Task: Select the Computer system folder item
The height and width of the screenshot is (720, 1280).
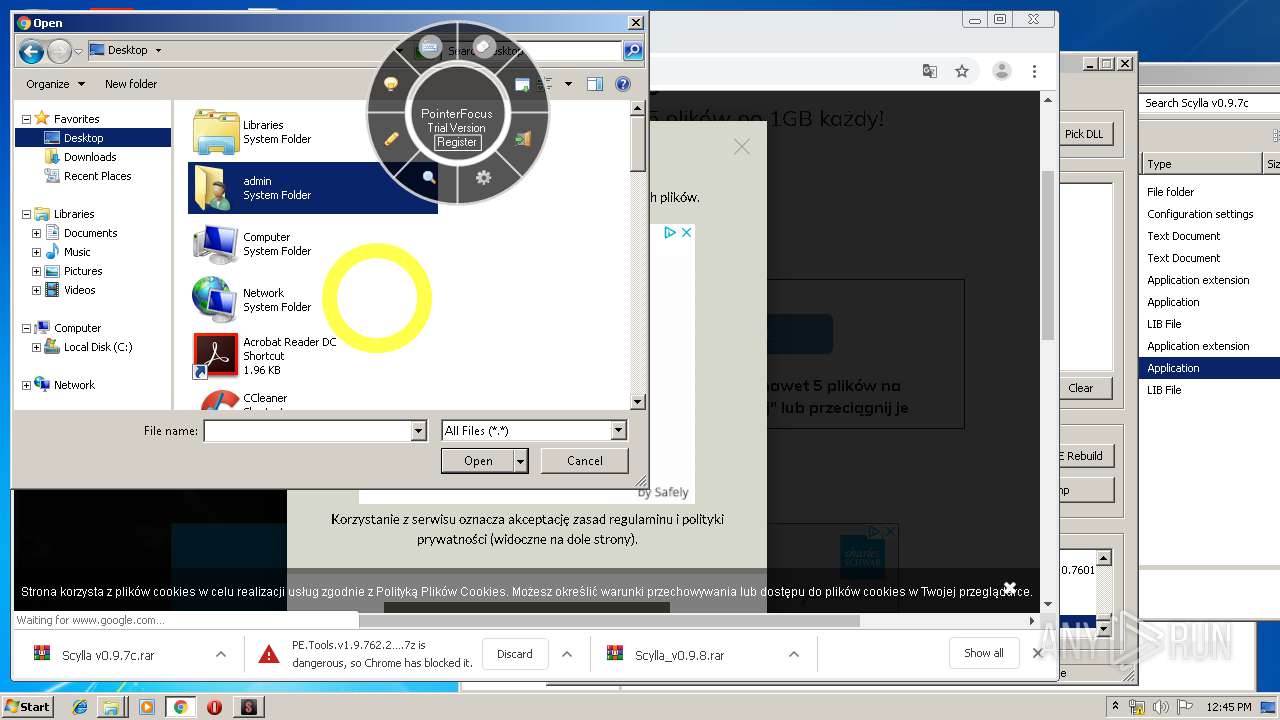Action: pos(313,244)
